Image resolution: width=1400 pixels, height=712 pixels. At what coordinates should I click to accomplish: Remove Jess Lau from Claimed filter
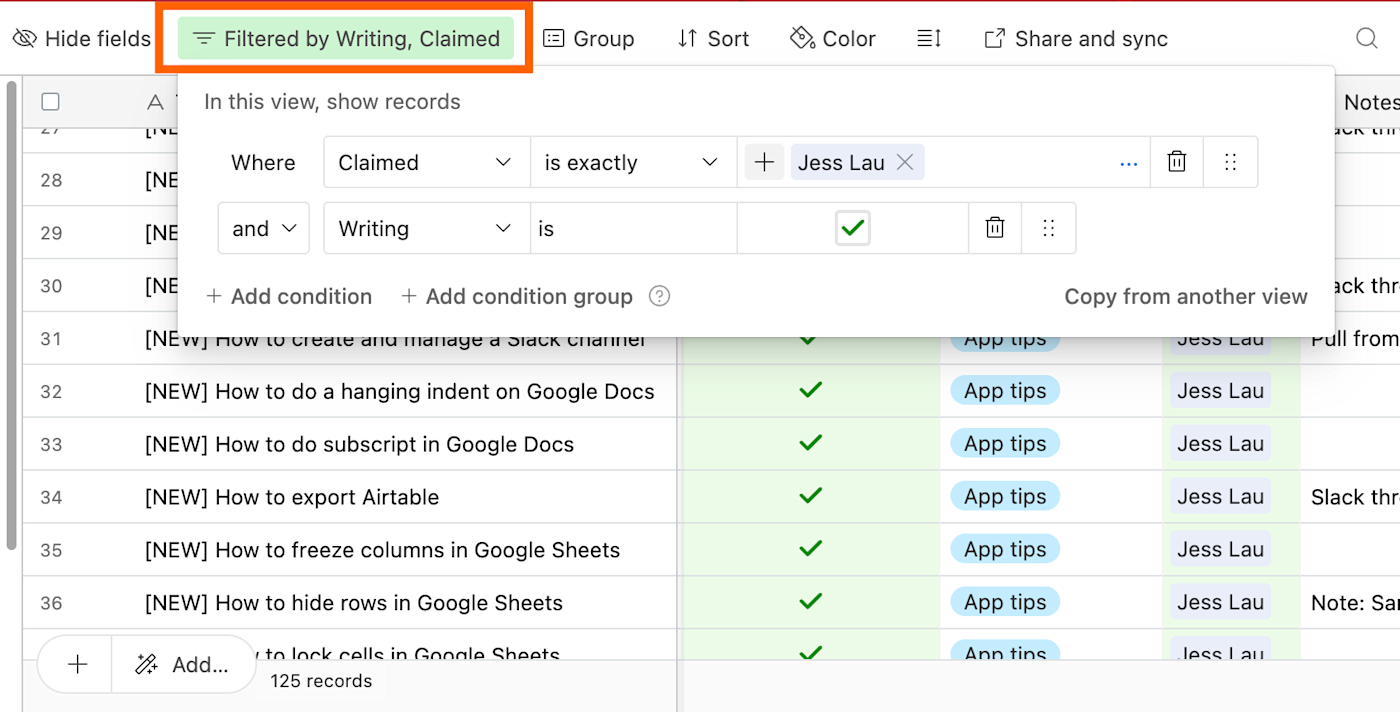[905, 162]
